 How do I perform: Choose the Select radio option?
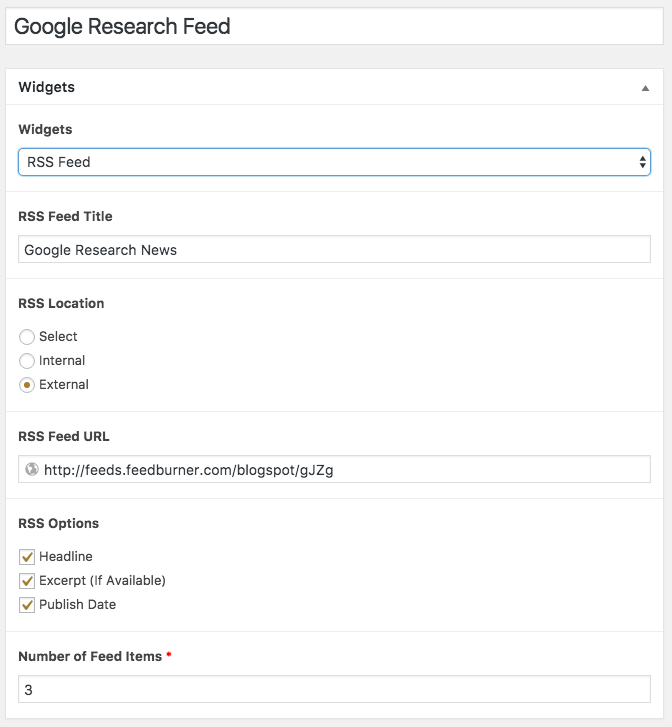(x=27, y=337)
